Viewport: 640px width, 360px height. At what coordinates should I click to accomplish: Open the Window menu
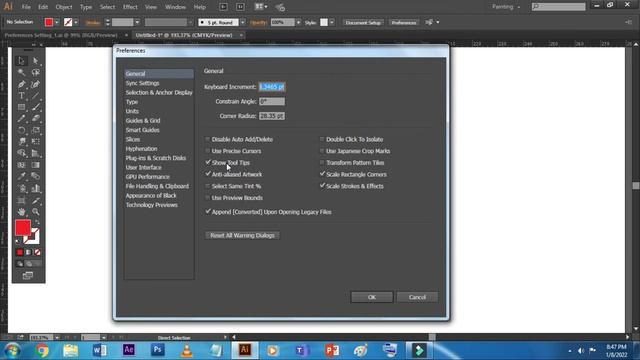pos(176,7)
